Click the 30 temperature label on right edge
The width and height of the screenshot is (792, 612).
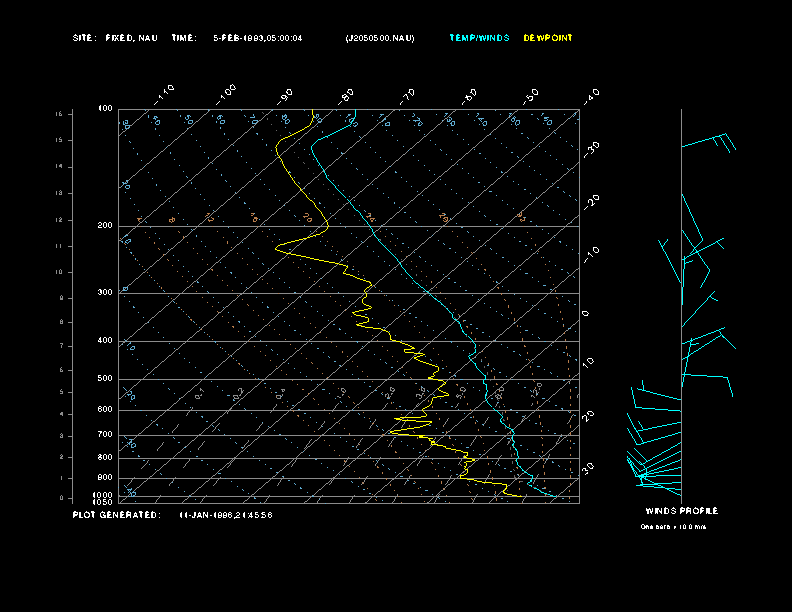588,467
